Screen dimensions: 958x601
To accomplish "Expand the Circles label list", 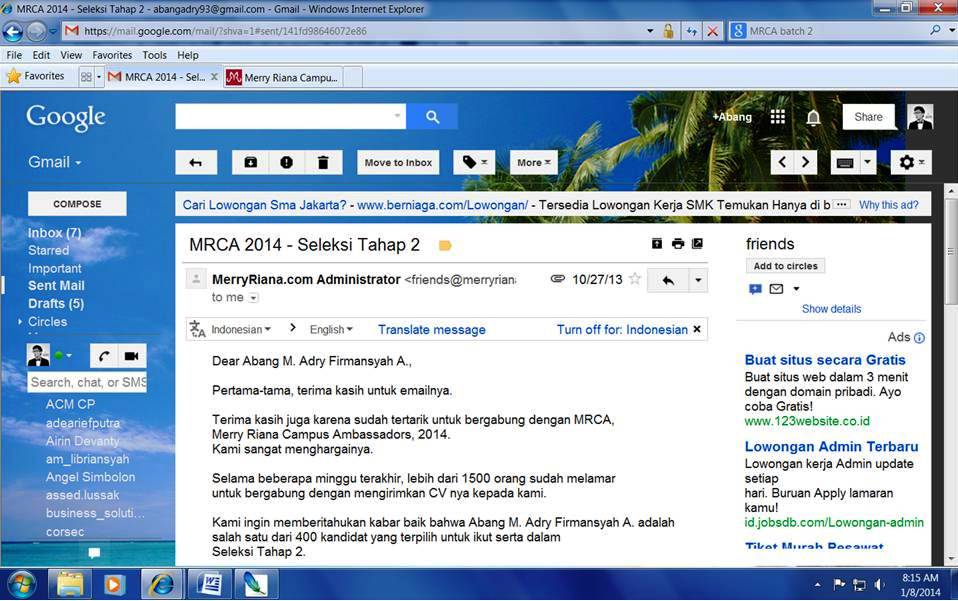I will pos(20,321).
